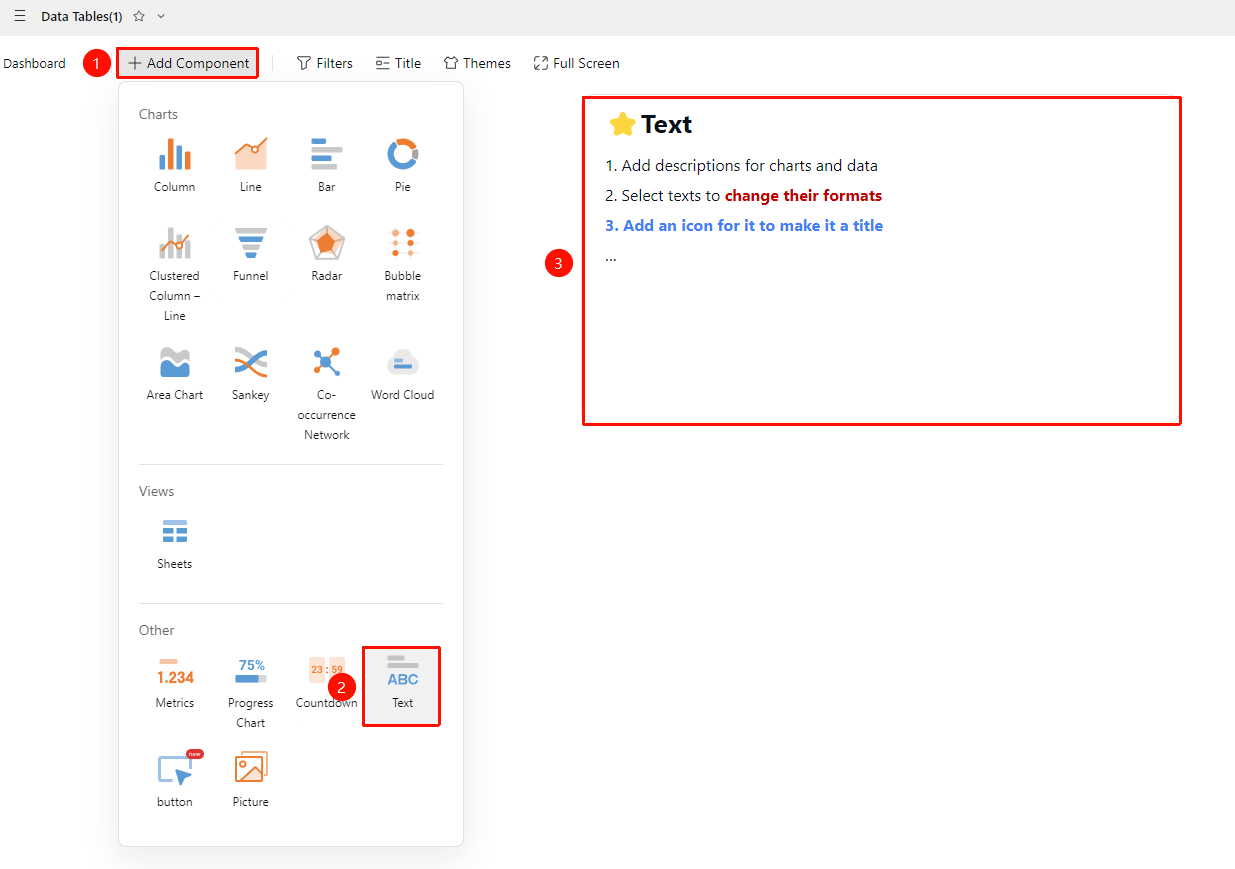Screen dimensions: 1235x869
Task: Insert a Radar chart
Action: coord(327,254)
